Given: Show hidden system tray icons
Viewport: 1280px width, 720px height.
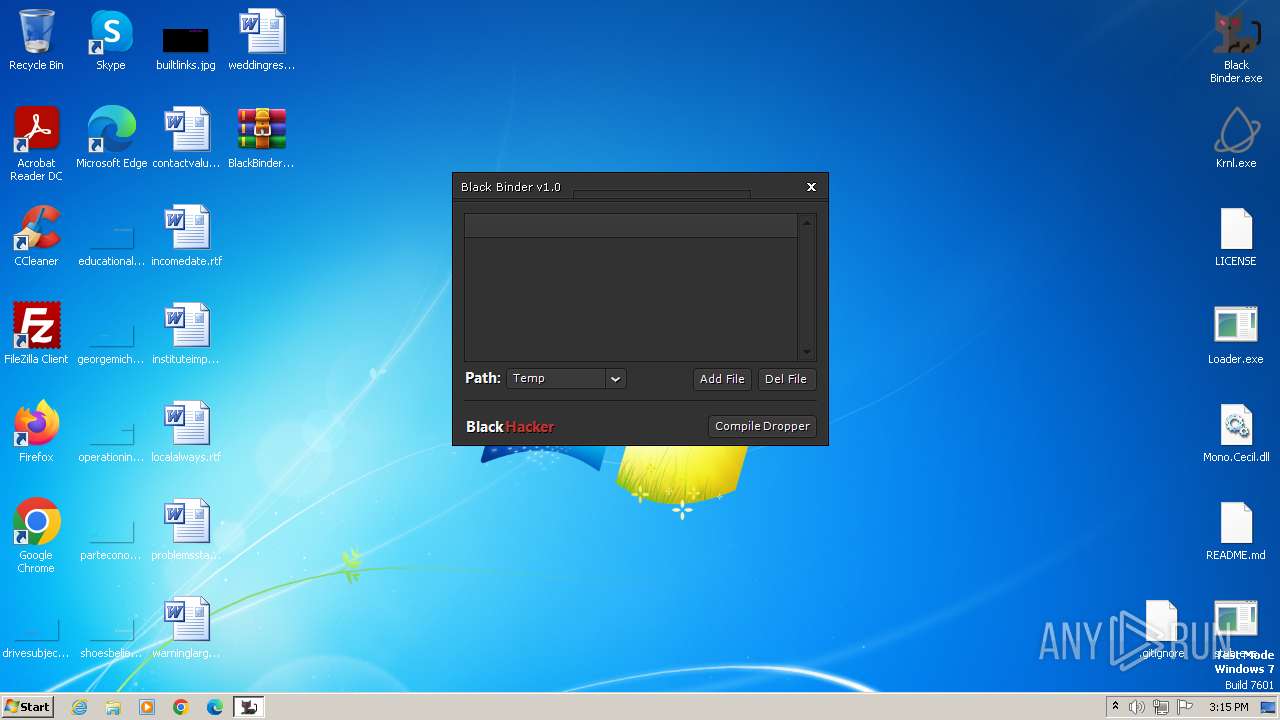Looking at the screenshot, I should (x=1115, y=707).
